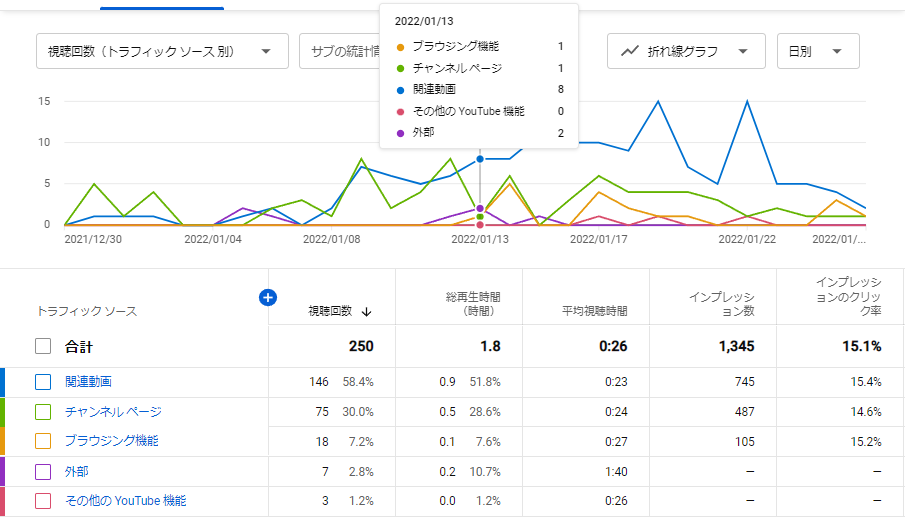Click the line chart icon in chart type selector
Viewport: 905px width, 517px height.
coord(630,51)
